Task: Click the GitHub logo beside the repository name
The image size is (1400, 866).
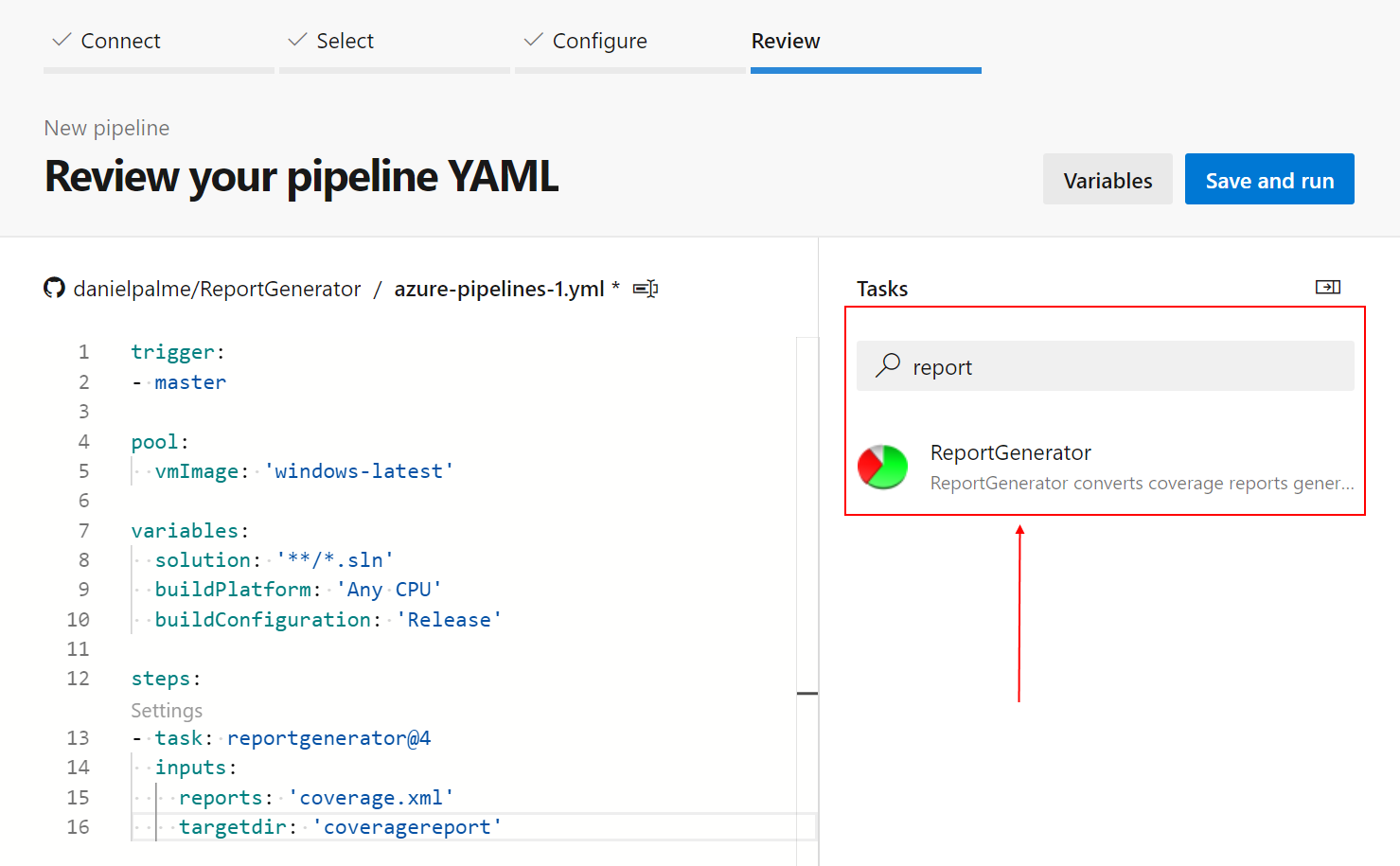Action: tap(54, 288)
